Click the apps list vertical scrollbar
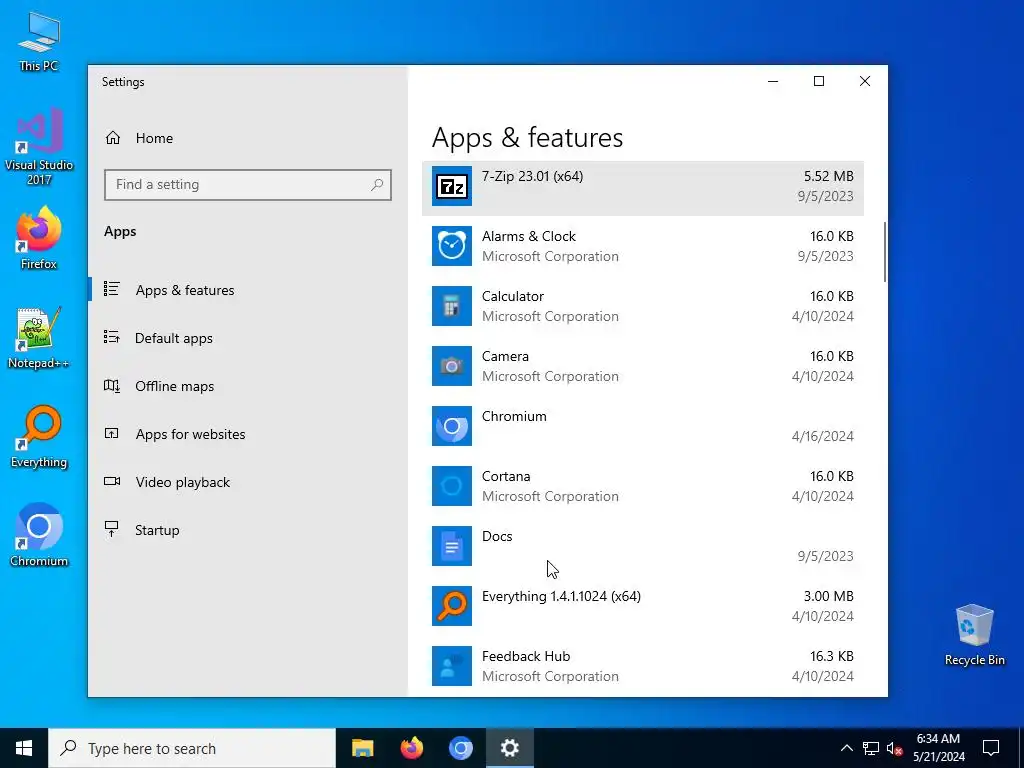This screenshot has width=1024, height=768. click(885, 252)
